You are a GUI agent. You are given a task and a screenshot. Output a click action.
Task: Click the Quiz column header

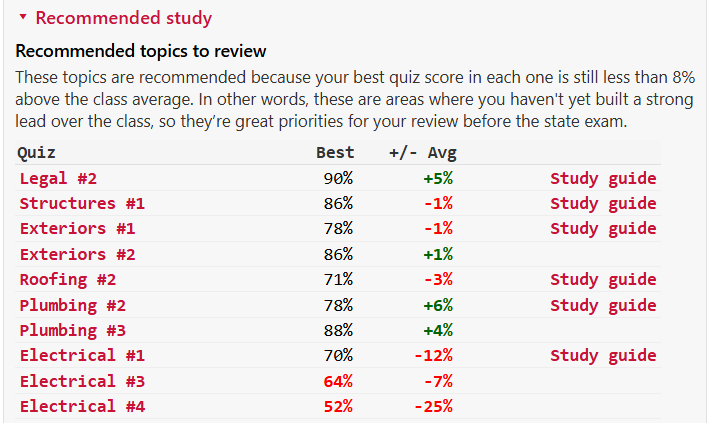[37, 153]
